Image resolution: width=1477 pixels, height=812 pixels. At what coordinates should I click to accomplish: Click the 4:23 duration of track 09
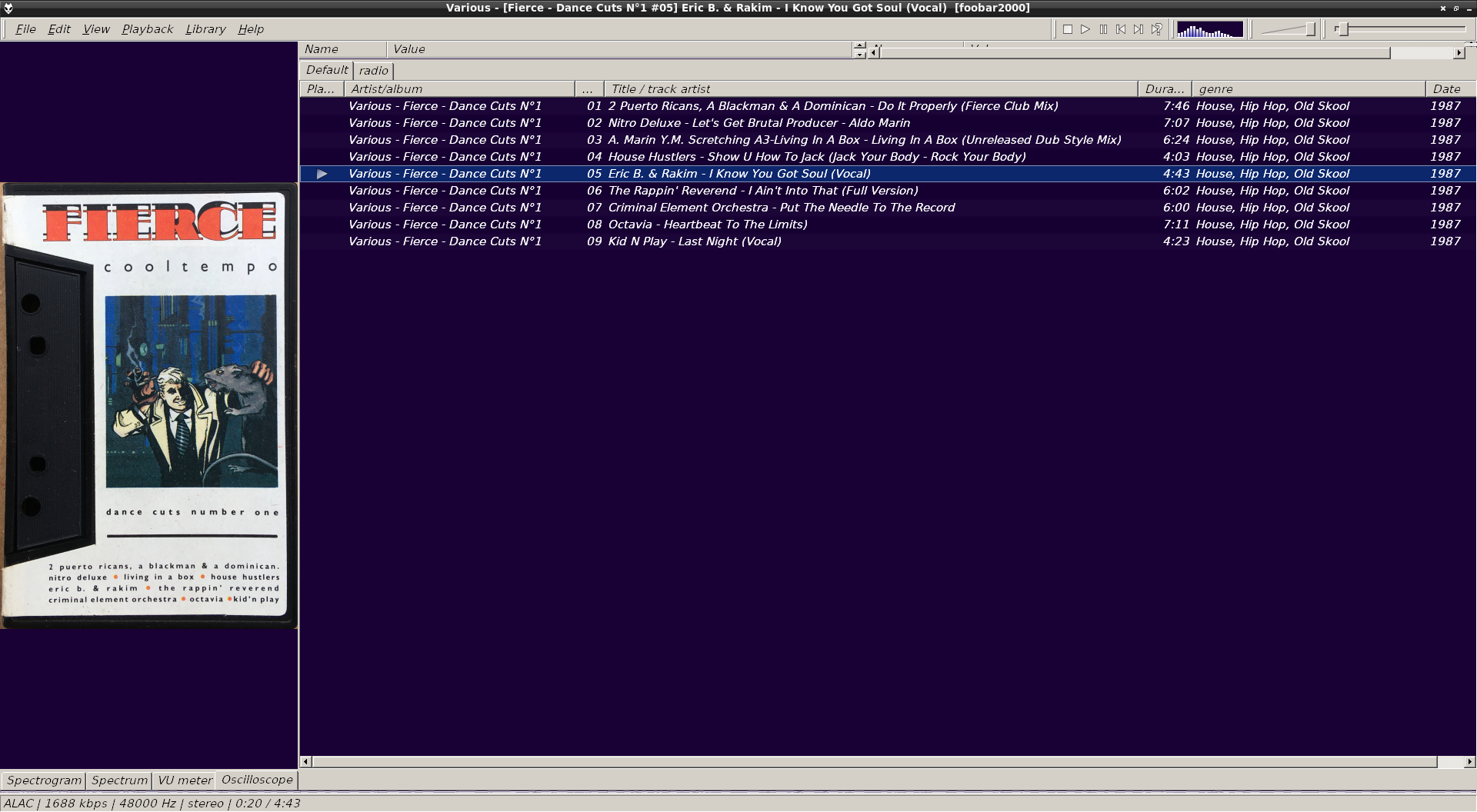click(1176, 241)
